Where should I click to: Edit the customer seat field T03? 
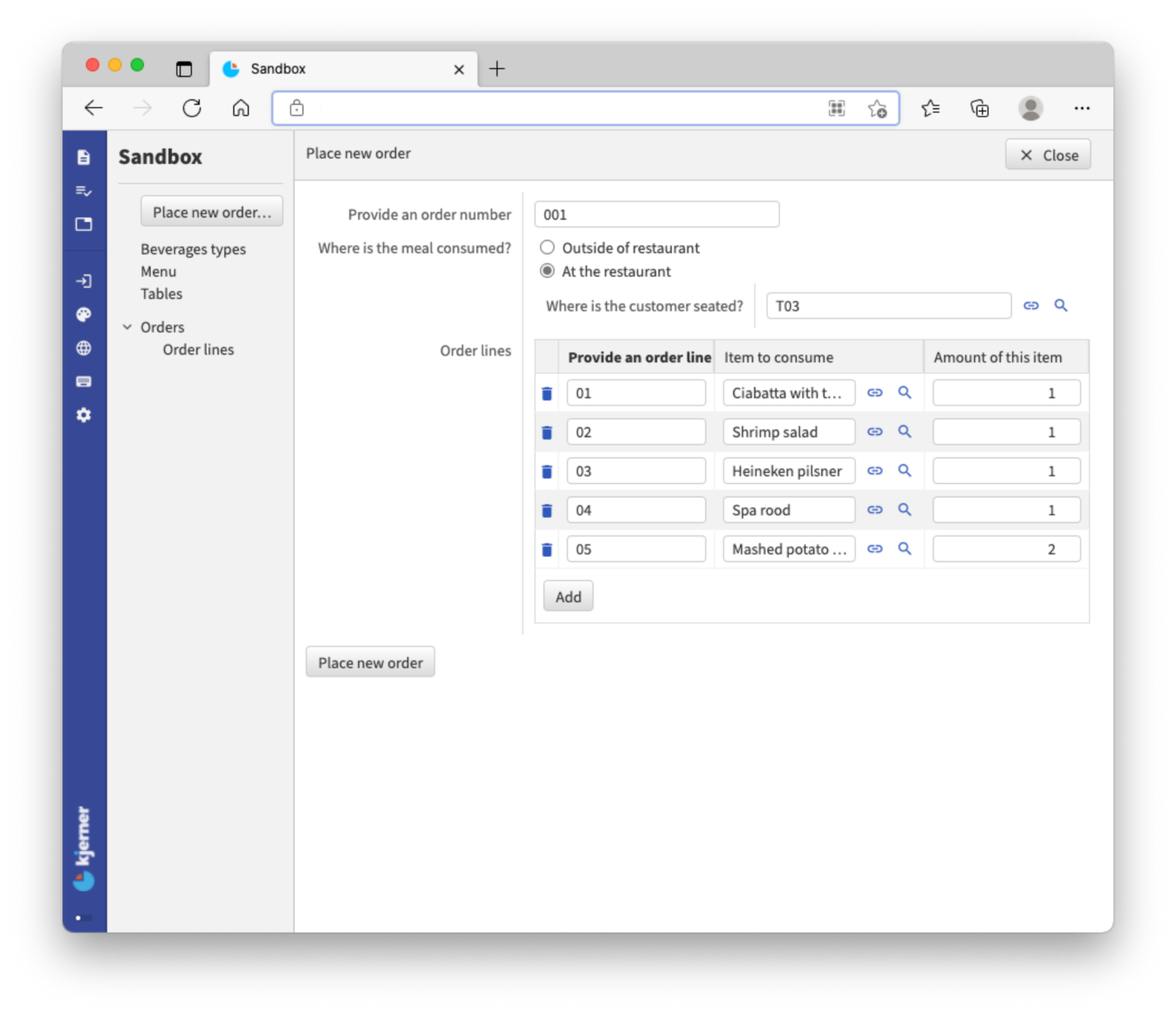[x=889, y=306]
